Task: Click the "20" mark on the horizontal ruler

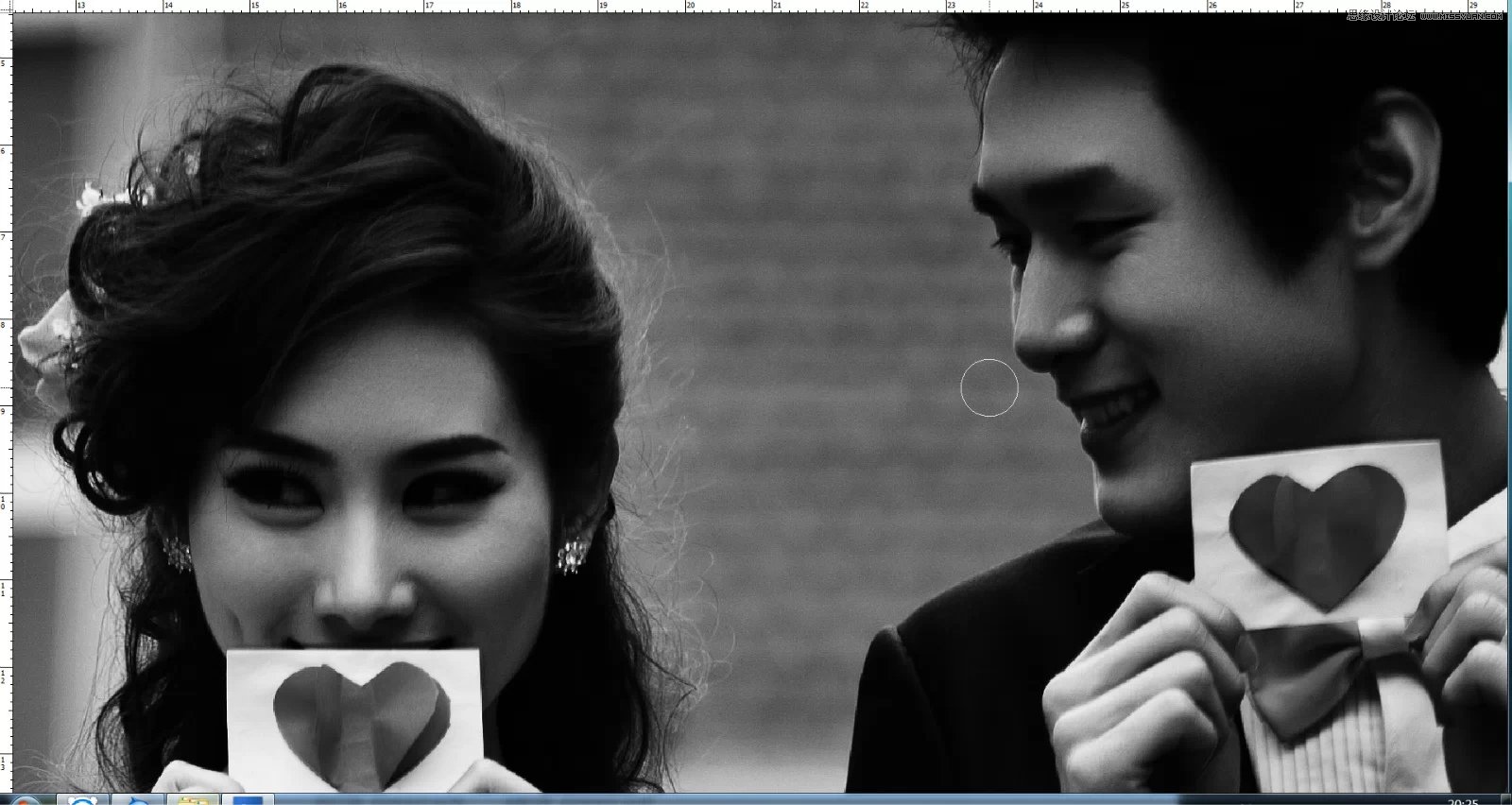Action: click(691, 6)
